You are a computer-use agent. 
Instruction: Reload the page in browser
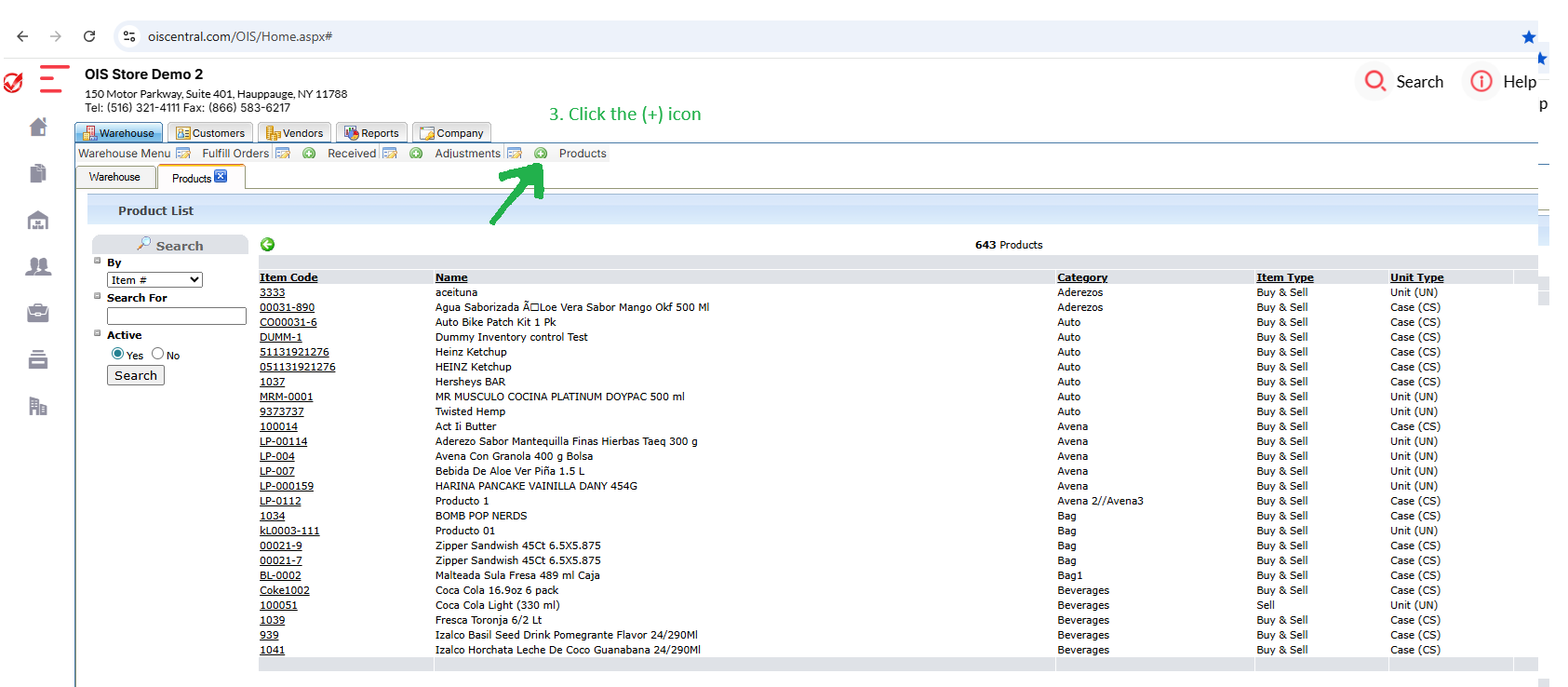point(89,36)
